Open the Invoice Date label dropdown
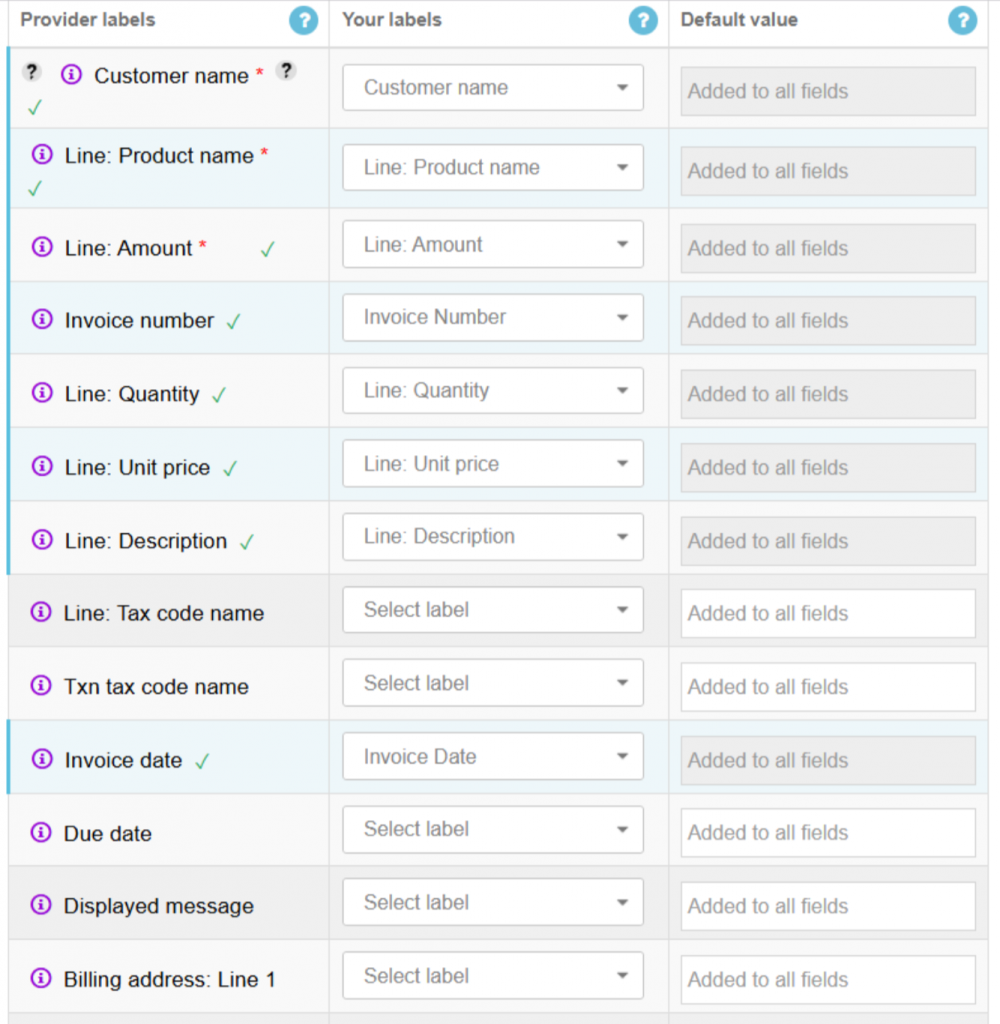 click(x=493, y=757)
